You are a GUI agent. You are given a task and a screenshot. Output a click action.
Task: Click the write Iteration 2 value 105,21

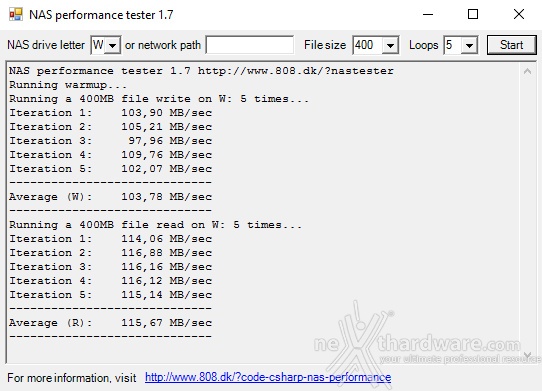pos(142,127)
